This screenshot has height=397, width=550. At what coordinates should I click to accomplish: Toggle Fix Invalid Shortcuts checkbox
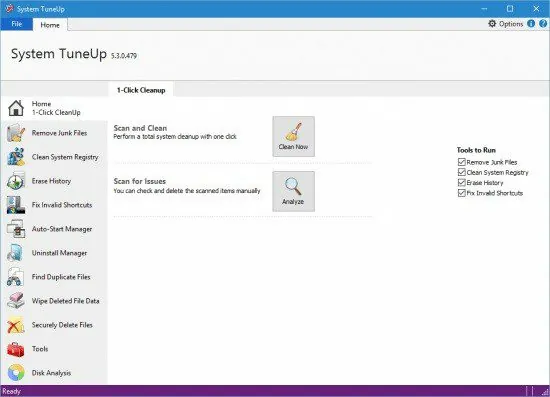(x=462, y=193)
